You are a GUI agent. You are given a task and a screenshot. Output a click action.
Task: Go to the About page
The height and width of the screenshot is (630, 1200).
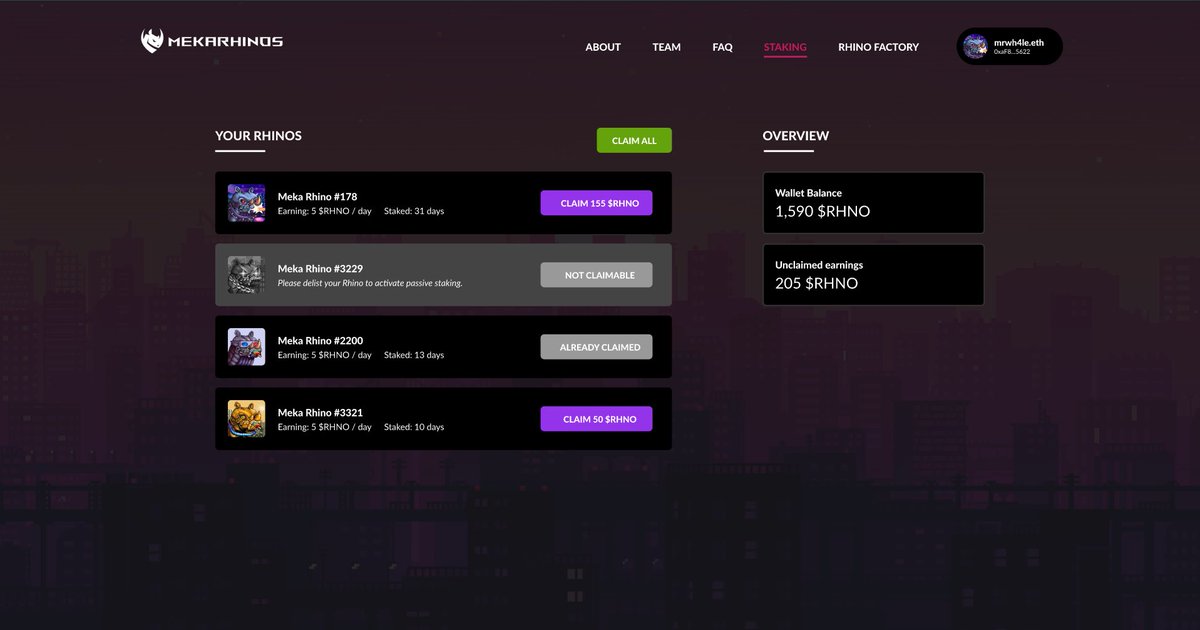(603, 47)
